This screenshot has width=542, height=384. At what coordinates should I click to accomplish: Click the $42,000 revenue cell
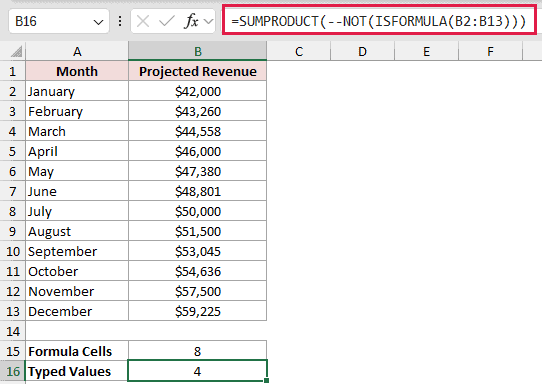pos(197,91)
